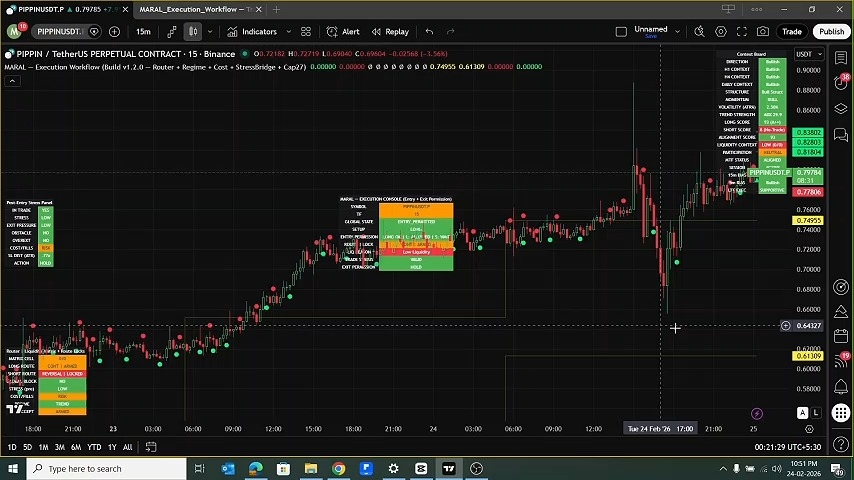
Task: Open the target radar icon in sidebar
Action: 841,287
